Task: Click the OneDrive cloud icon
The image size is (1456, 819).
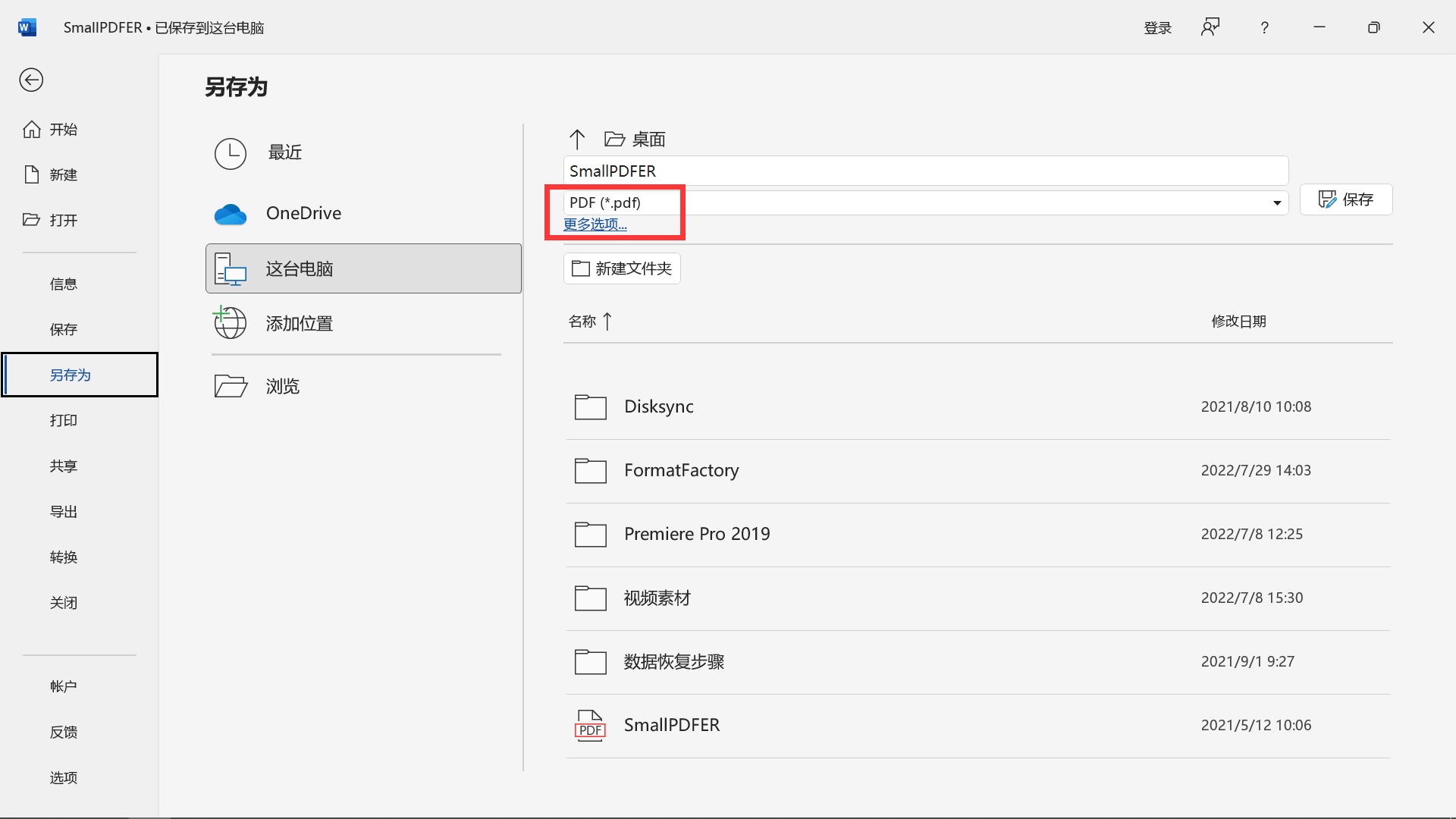Action: [x=230, y=214]
